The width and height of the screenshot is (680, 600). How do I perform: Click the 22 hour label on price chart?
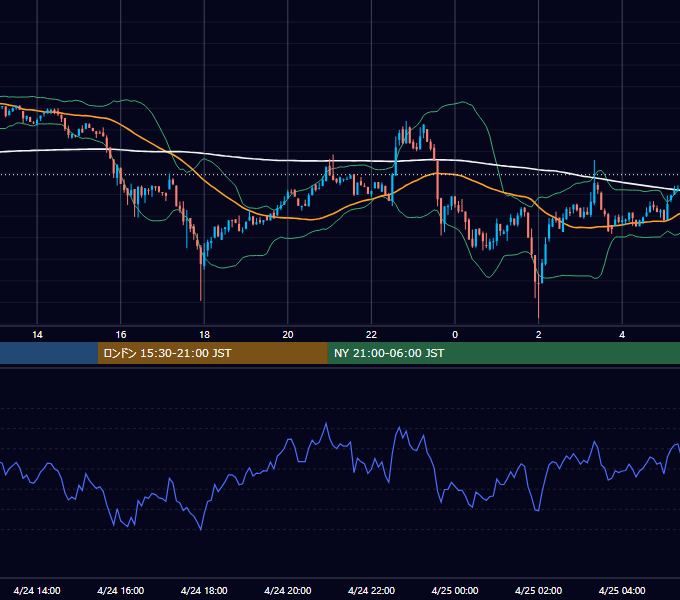pyautogui.click(x=371, y=335)
